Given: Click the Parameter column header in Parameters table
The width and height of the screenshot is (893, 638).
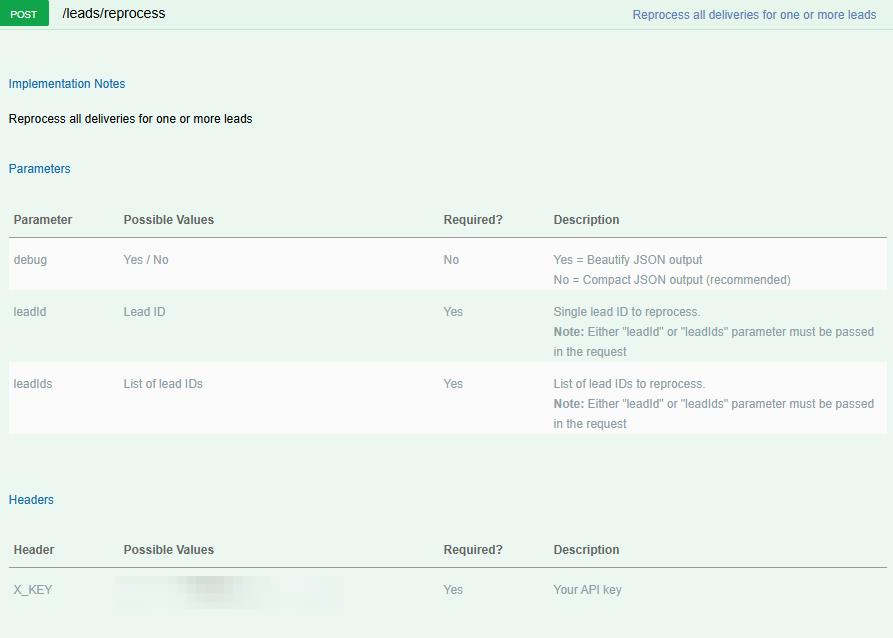Looking at the screenshot, I should tap(43, 220).
